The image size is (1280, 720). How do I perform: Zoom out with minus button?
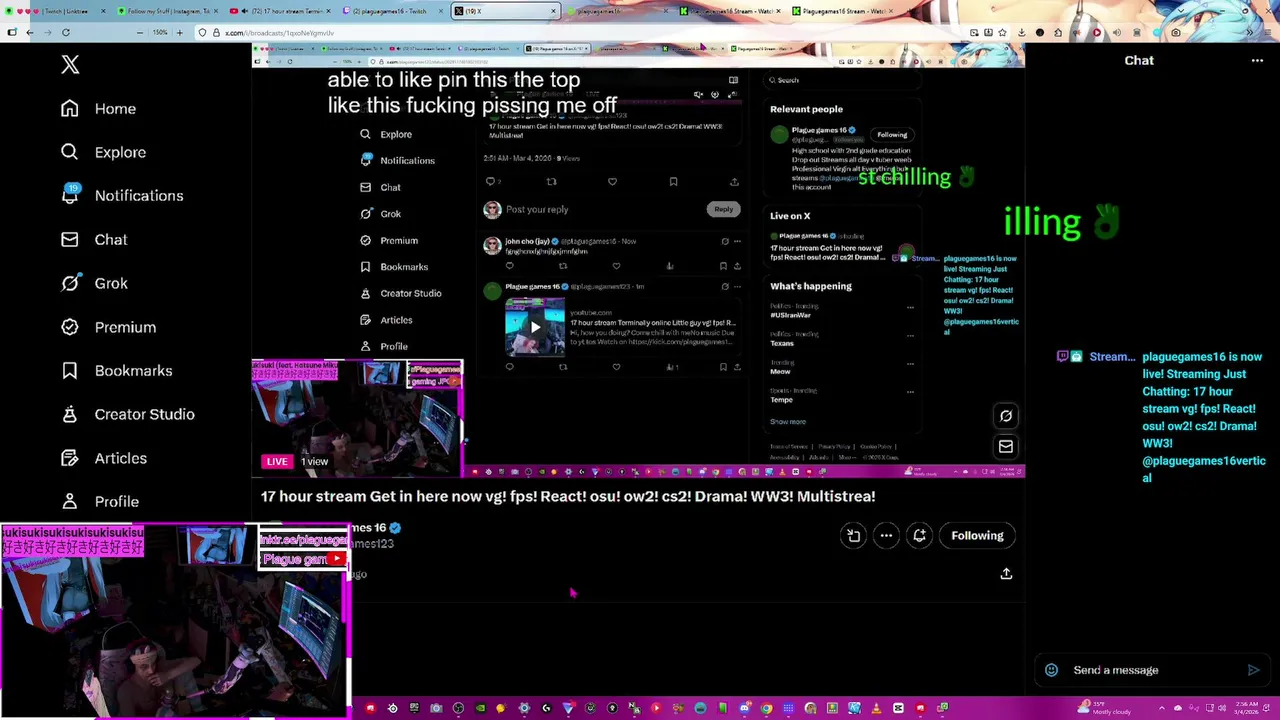(139, 33)
